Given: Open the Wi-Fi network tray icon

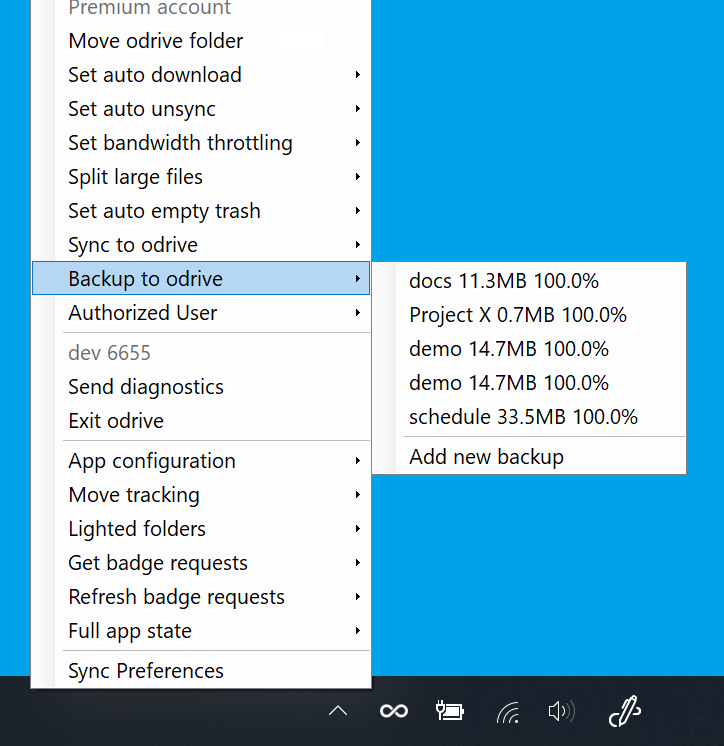Looking at the screenshot, I should 508,712.
